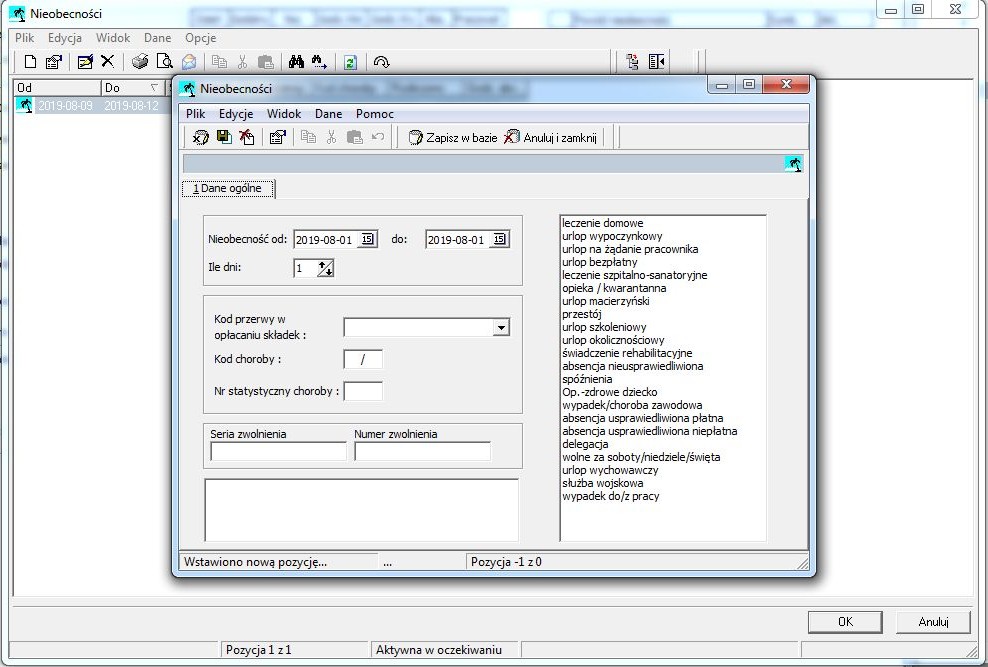Open the Dane menu in the dialog

pyautogui.click(x=328, y=114)
